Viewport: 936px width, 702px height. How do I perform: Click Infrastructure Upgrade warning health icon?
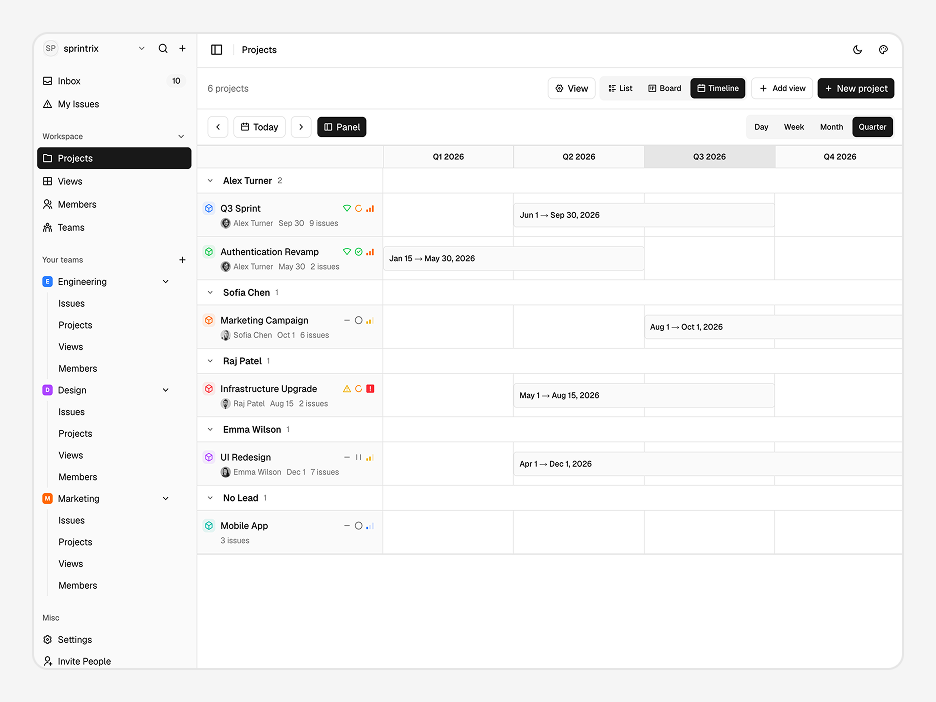[x=347, y=389]
